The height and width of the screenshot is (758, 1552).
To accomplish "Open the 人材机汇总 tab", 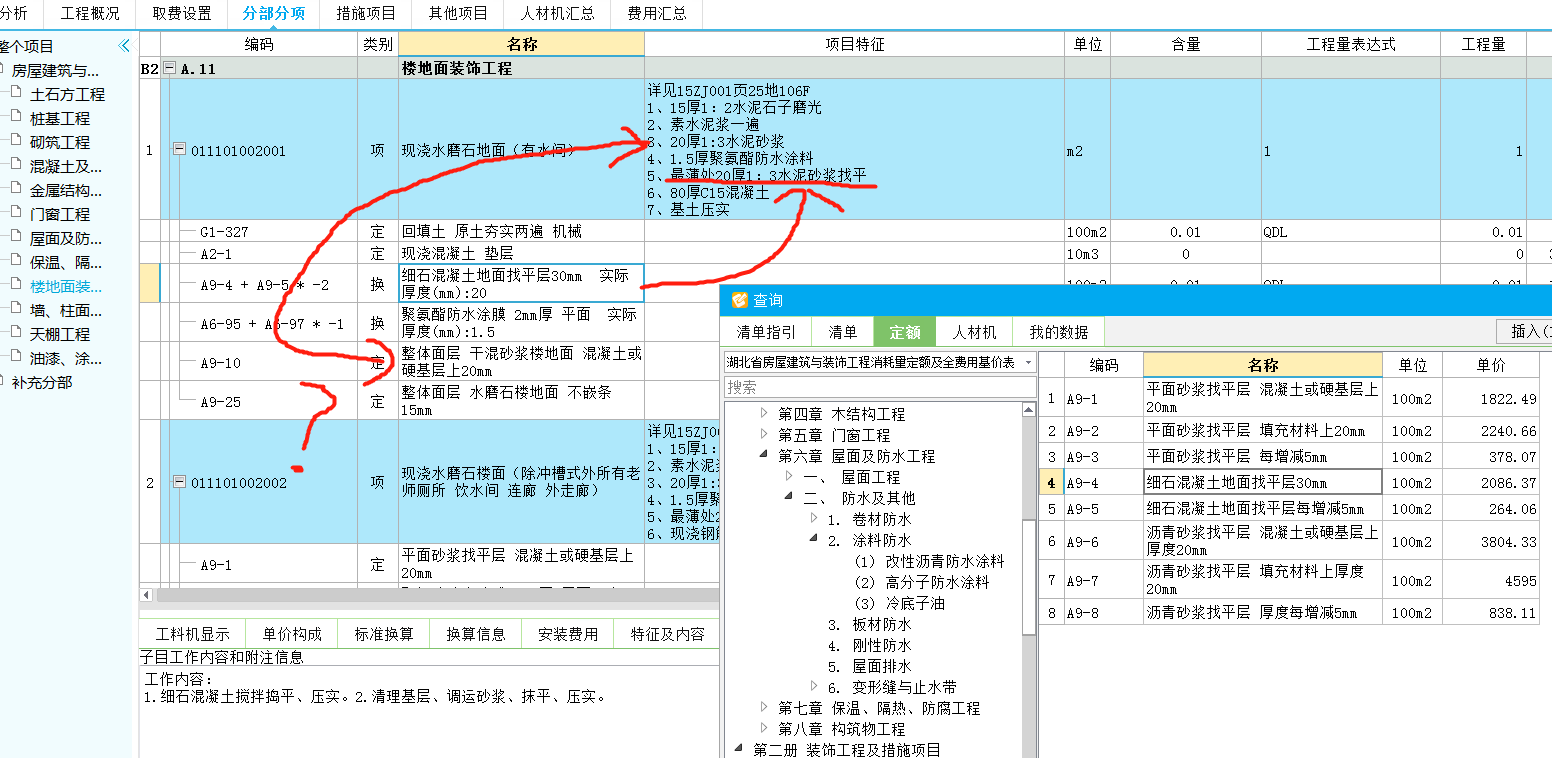I will point(557,14).
